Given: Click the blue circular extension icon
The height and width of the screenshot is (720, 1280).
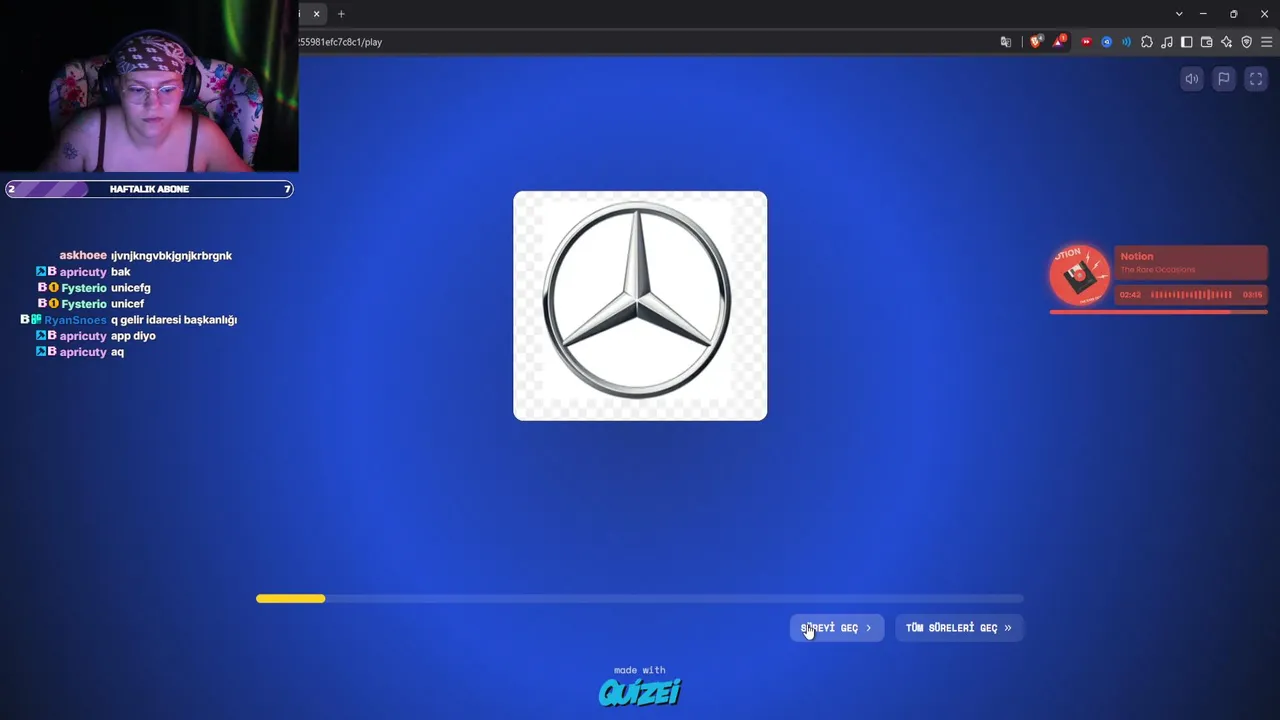Looking at the screenshot, I should pyautogui.click(x=1107, y=42).
